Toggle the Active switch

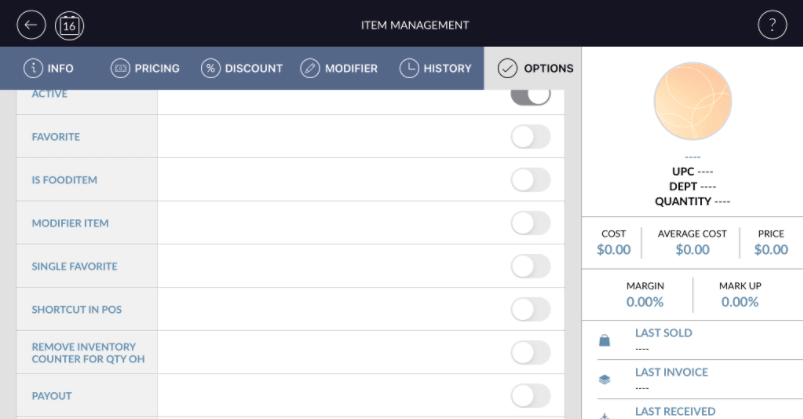530,95
